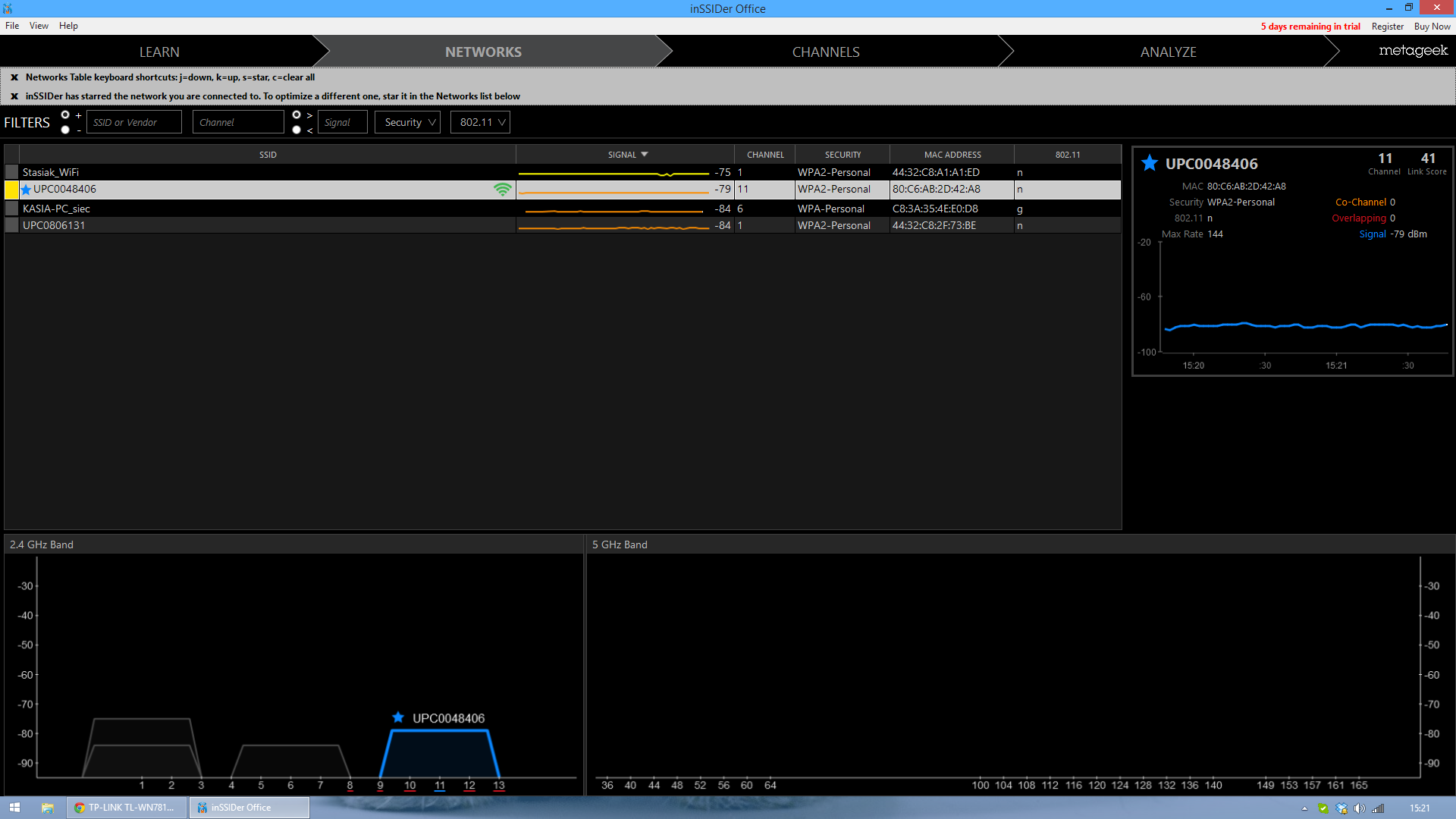
Task: Open the 802.11 filter dropdown
Action: pyautogui.click(x=480, y=122)
